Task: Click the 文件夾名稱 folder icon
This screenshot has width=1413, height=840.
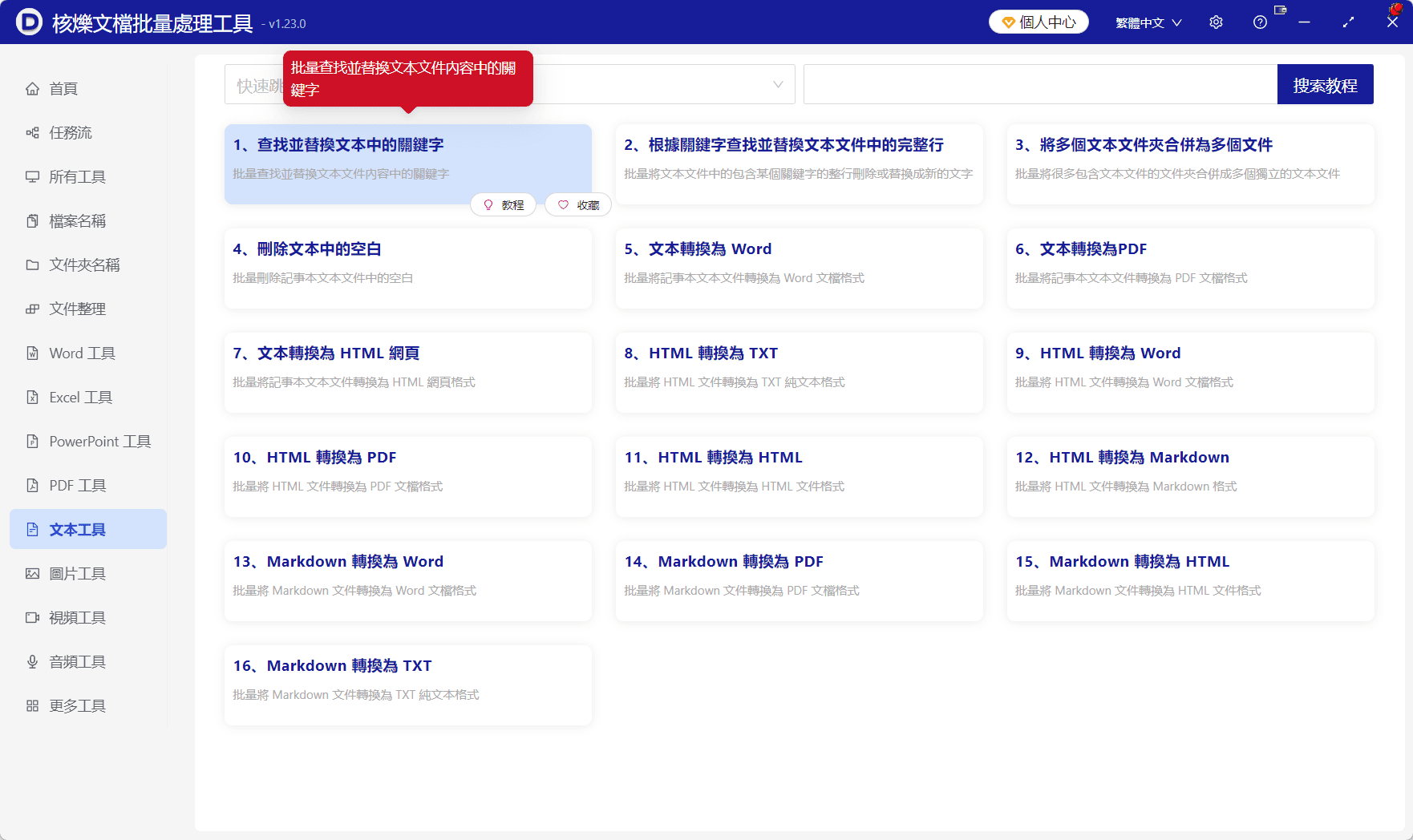Action: (32, 265)
